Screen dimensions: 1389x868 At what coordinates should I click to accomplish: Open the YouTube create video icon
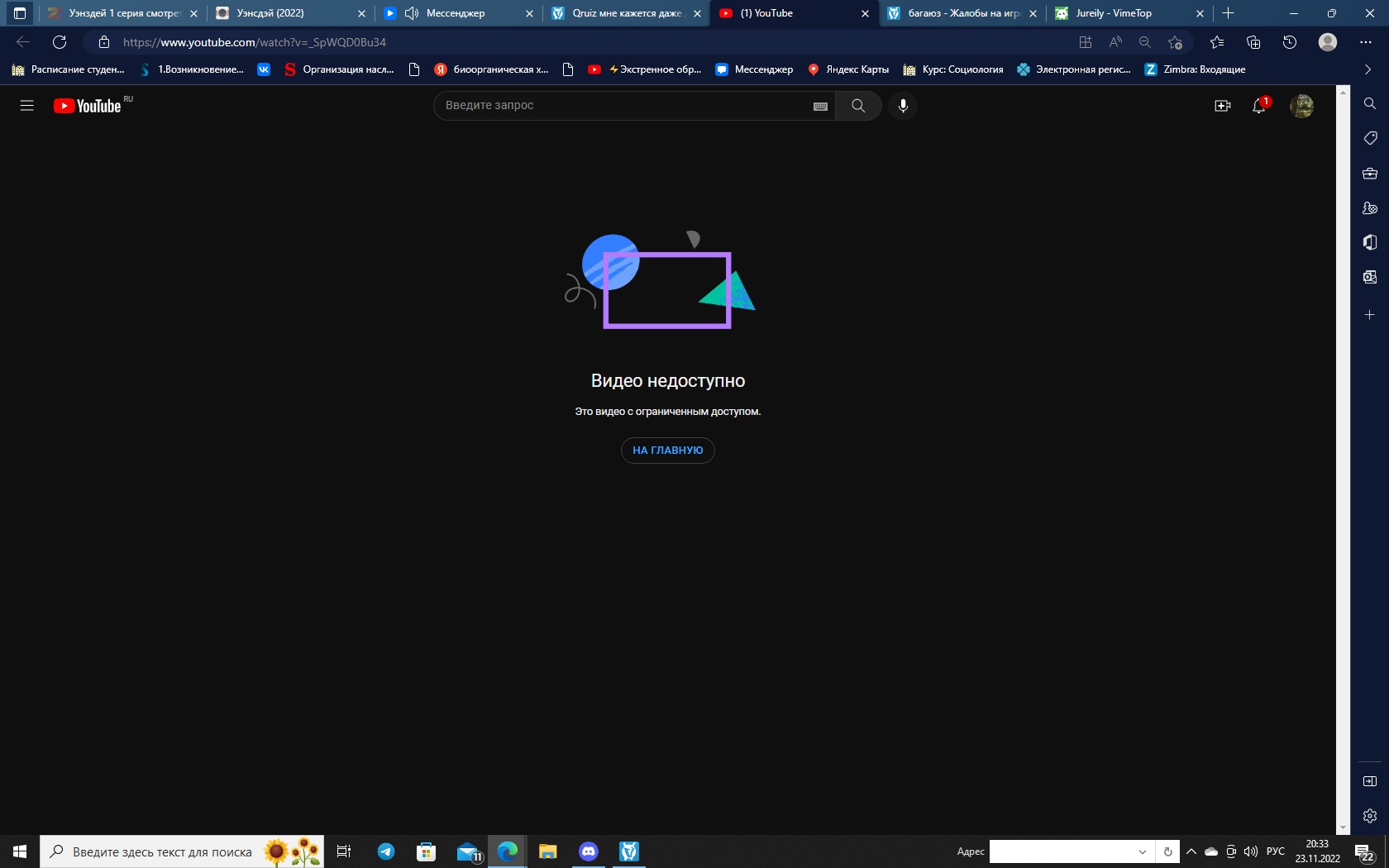[x=1222, y=106]
